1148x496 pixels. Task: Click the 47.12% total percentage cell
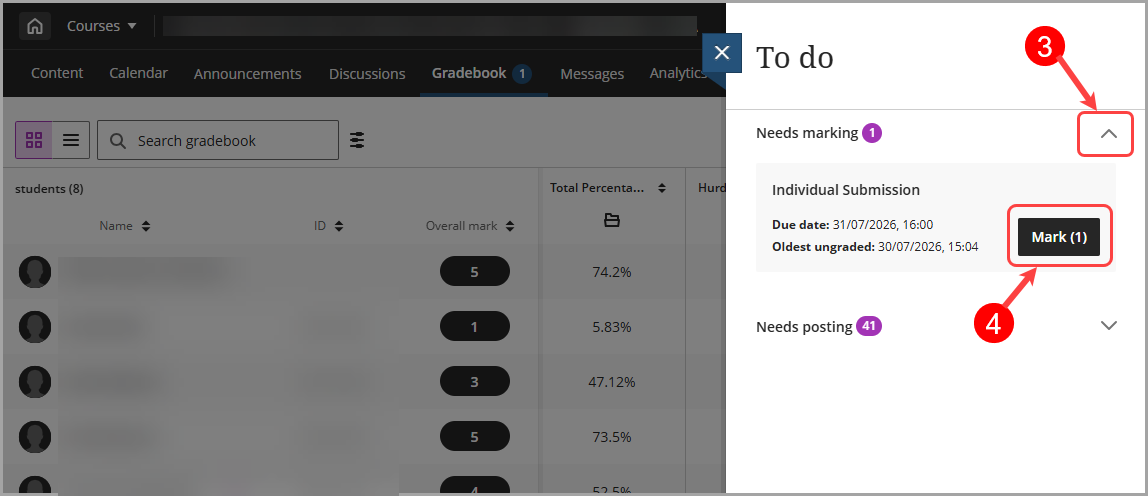(612, 382)
